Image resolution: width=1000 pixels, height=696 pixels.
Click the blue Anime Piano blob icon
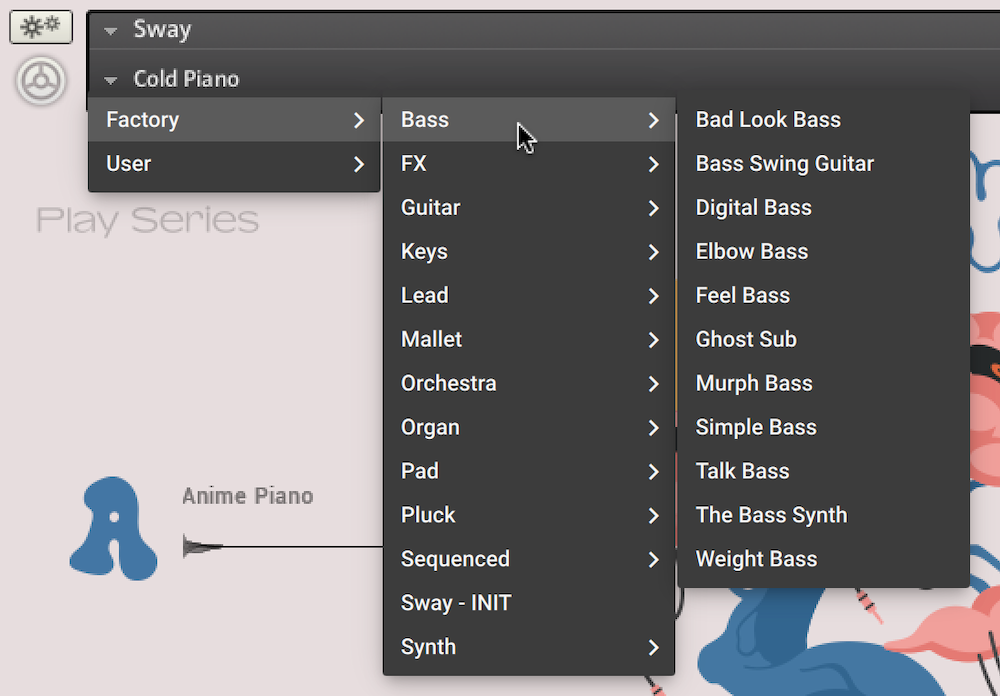point(112,528)
